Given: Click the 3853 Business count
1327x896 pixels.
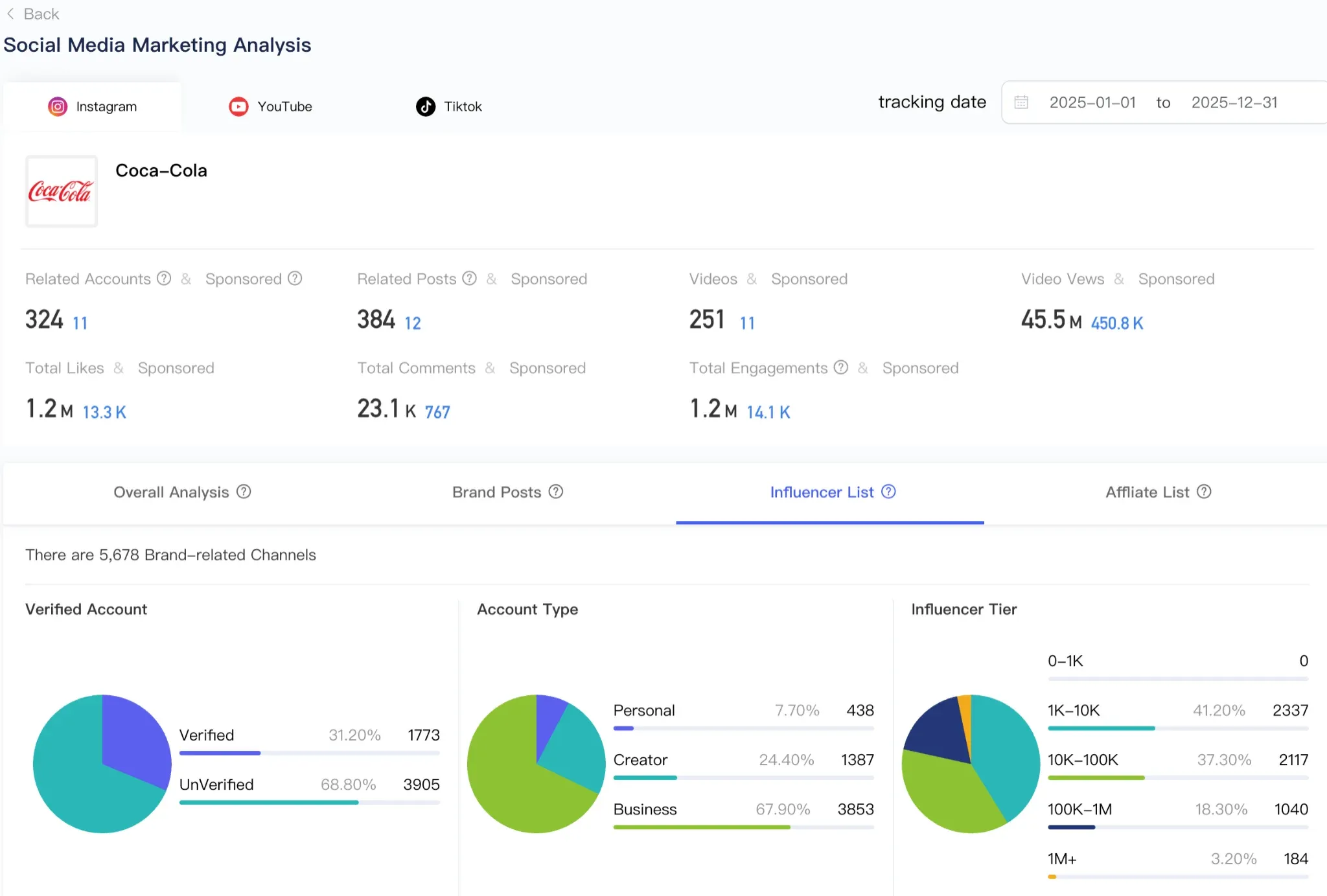Looking at the screenshot, I should [x=856, y=809].
